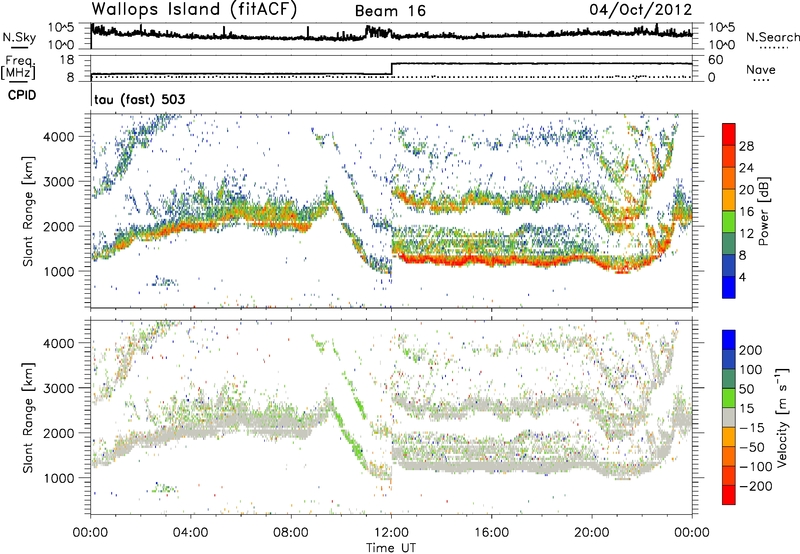Click the -200 tick on the Velocity colorbar

(x=756, y=486)
